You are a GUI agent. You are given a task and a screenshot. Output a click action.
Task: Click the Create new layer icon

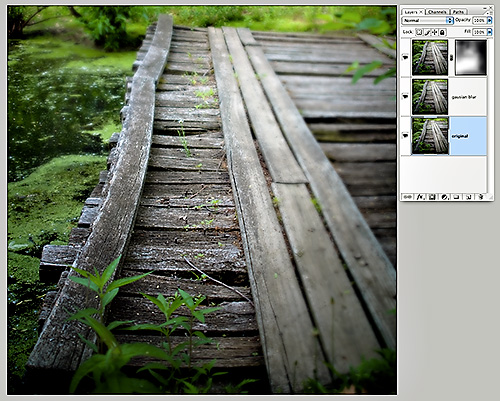(x=468, y=197)
